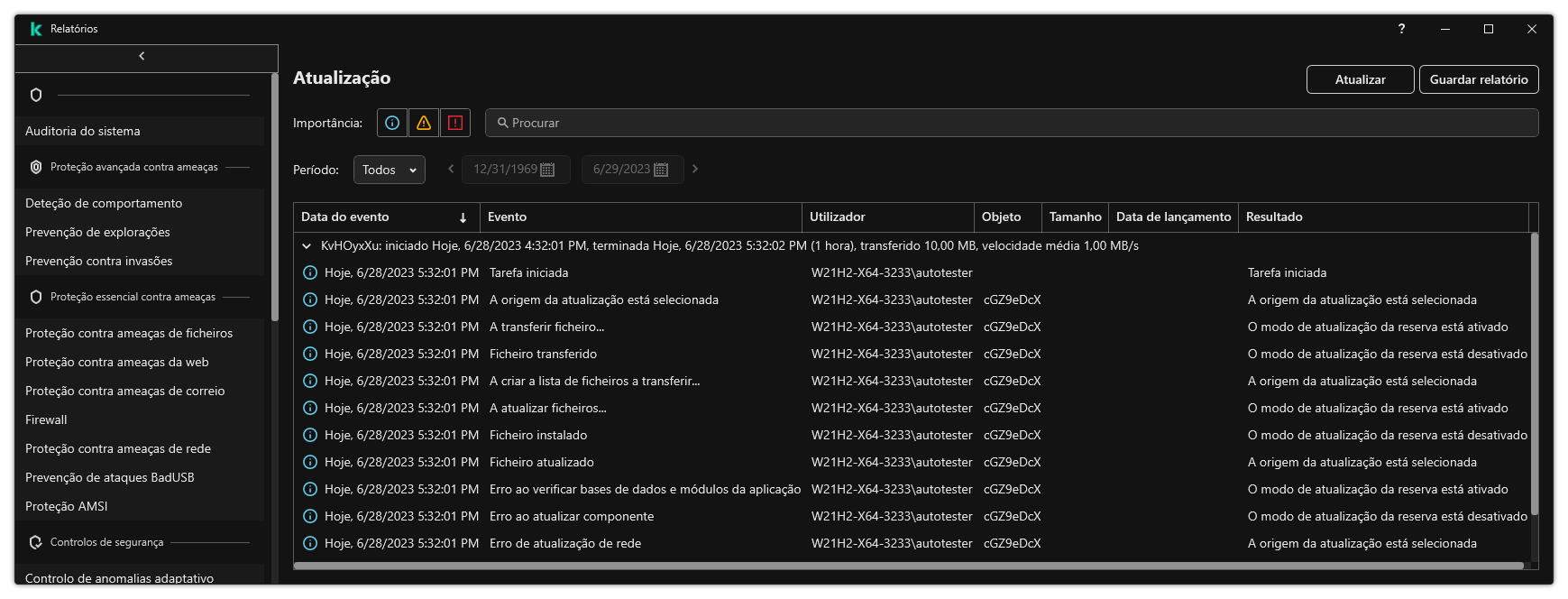Open the Período dropdown set to Todos

pos(389,170)
